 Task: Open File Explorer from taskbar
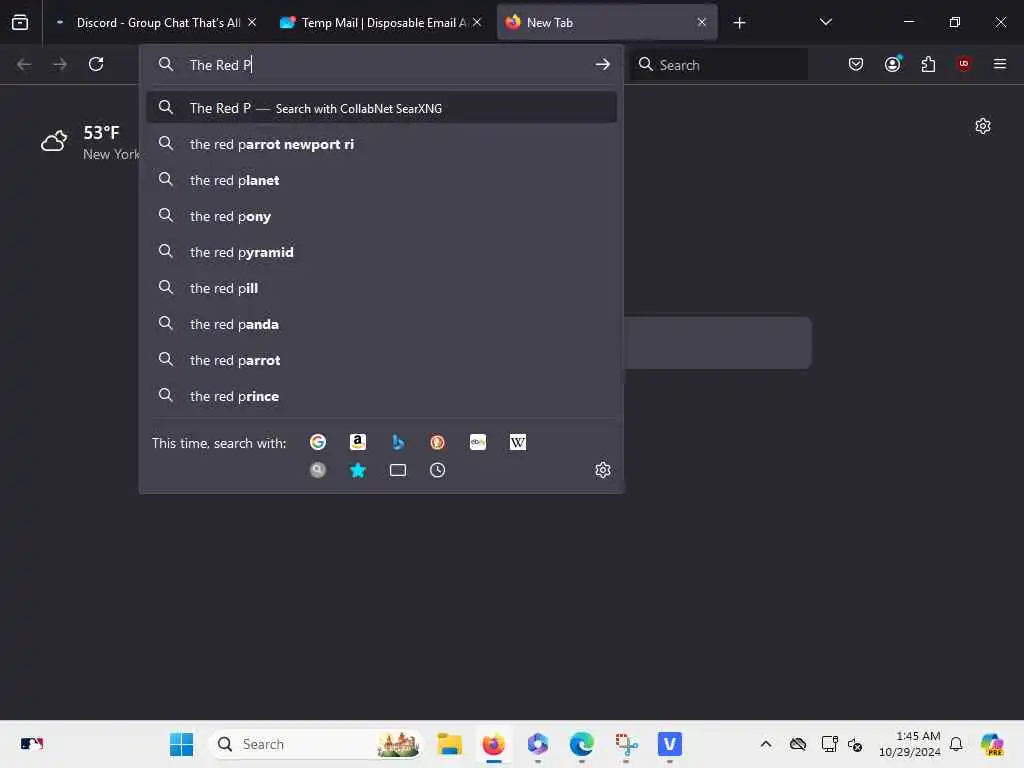click(449, 744)
